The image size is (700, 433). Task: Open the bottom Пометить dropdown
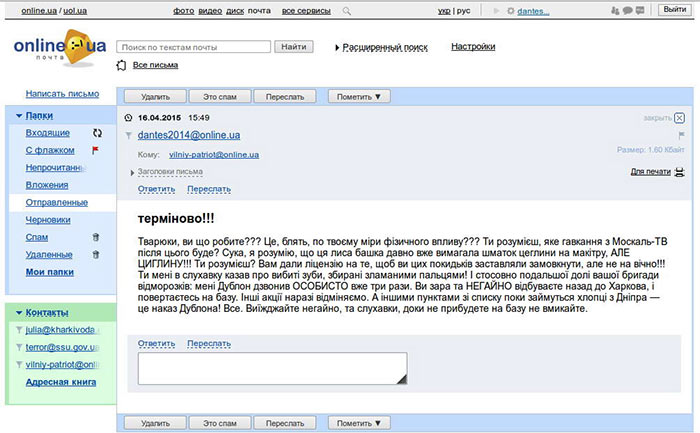pyautogui.click(x=359, y=423)
